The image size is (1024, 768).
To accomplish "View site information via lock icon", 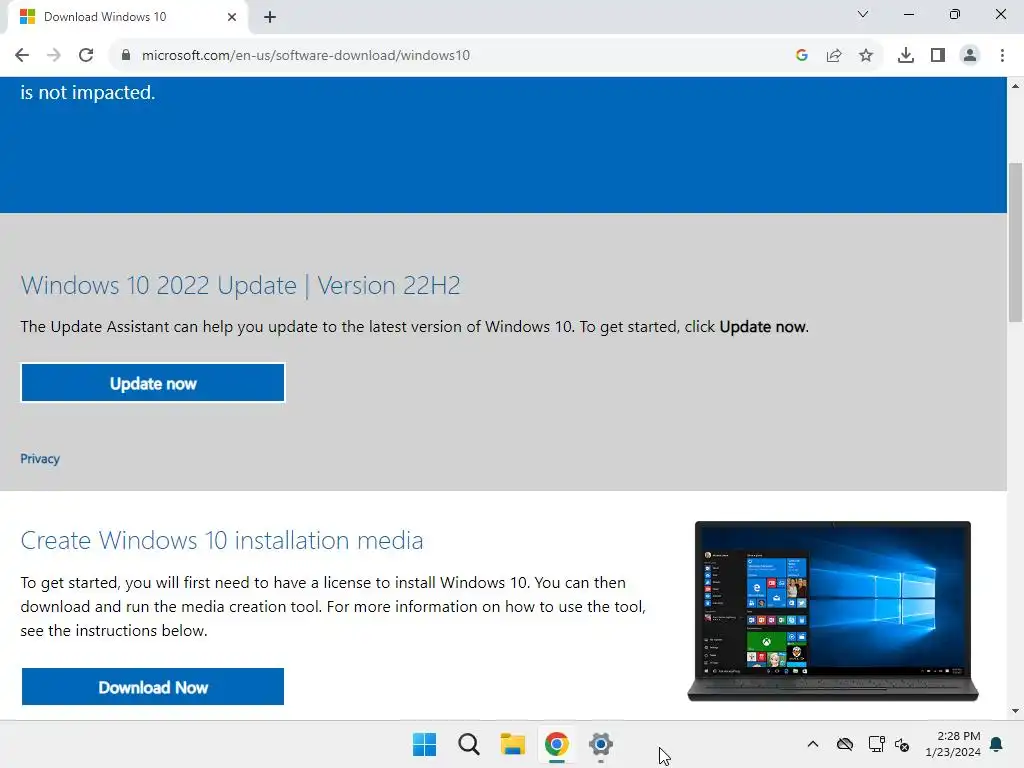I will [126, 55].
